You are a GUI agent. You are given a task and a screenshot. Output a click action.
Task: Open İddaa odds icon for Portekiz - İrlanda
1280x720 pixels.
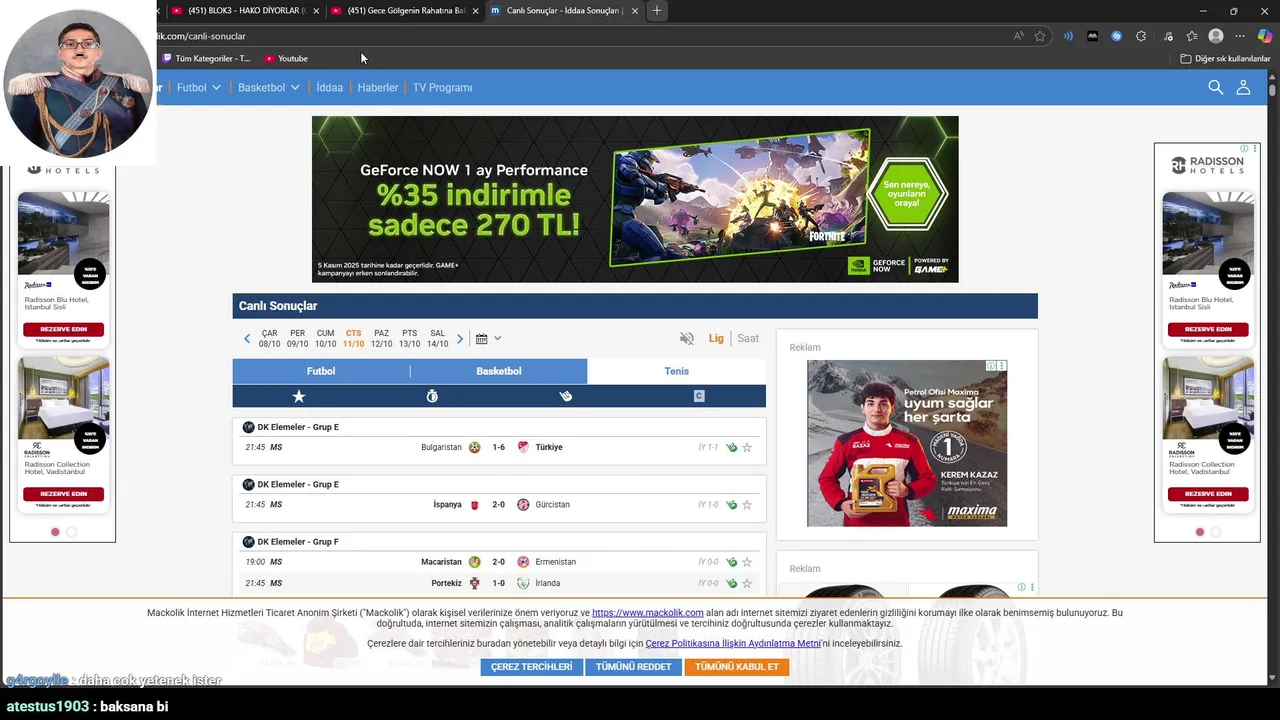[731, 583]
